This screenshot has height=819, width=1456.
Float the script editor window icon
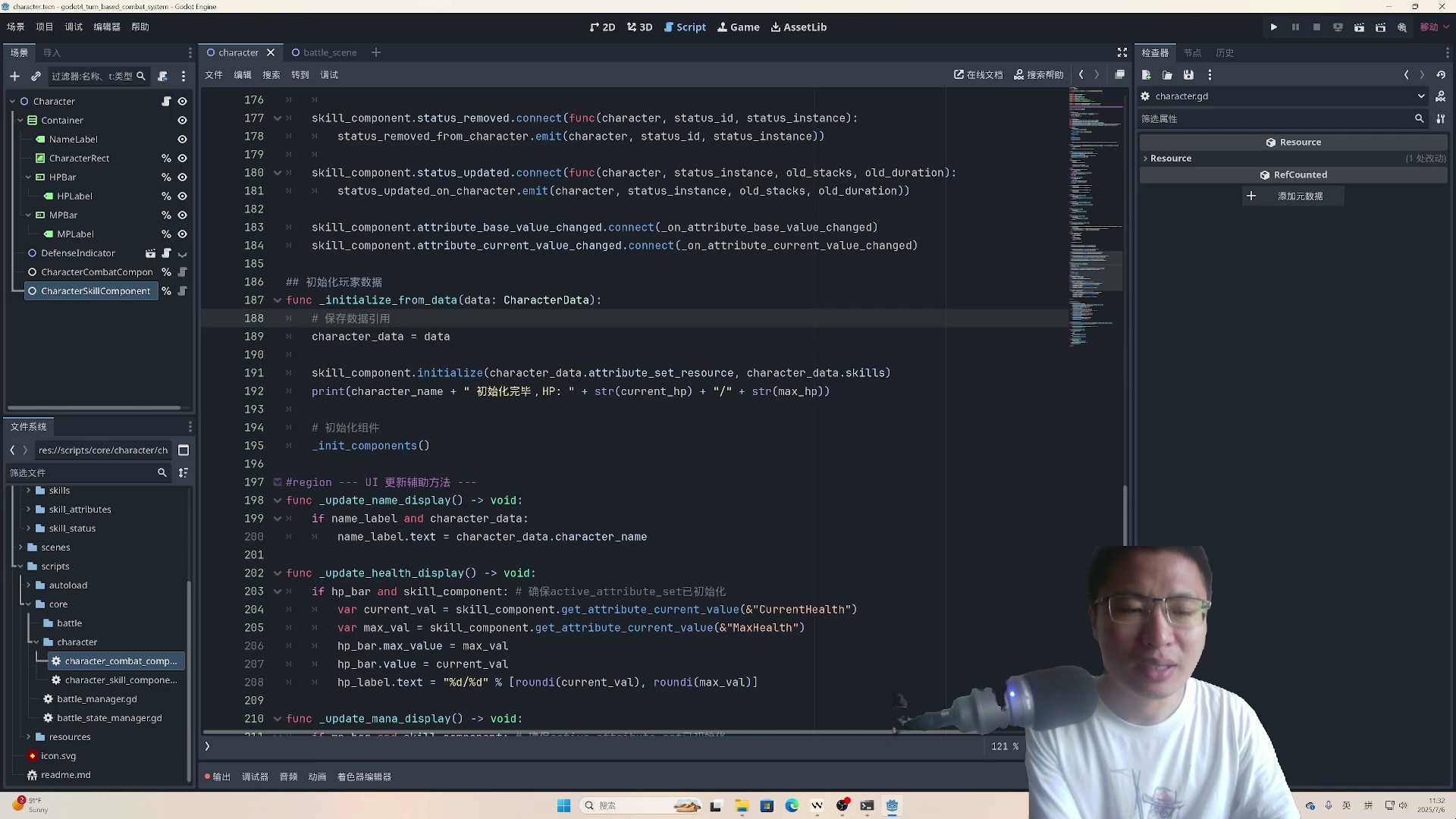(1120, 75)
